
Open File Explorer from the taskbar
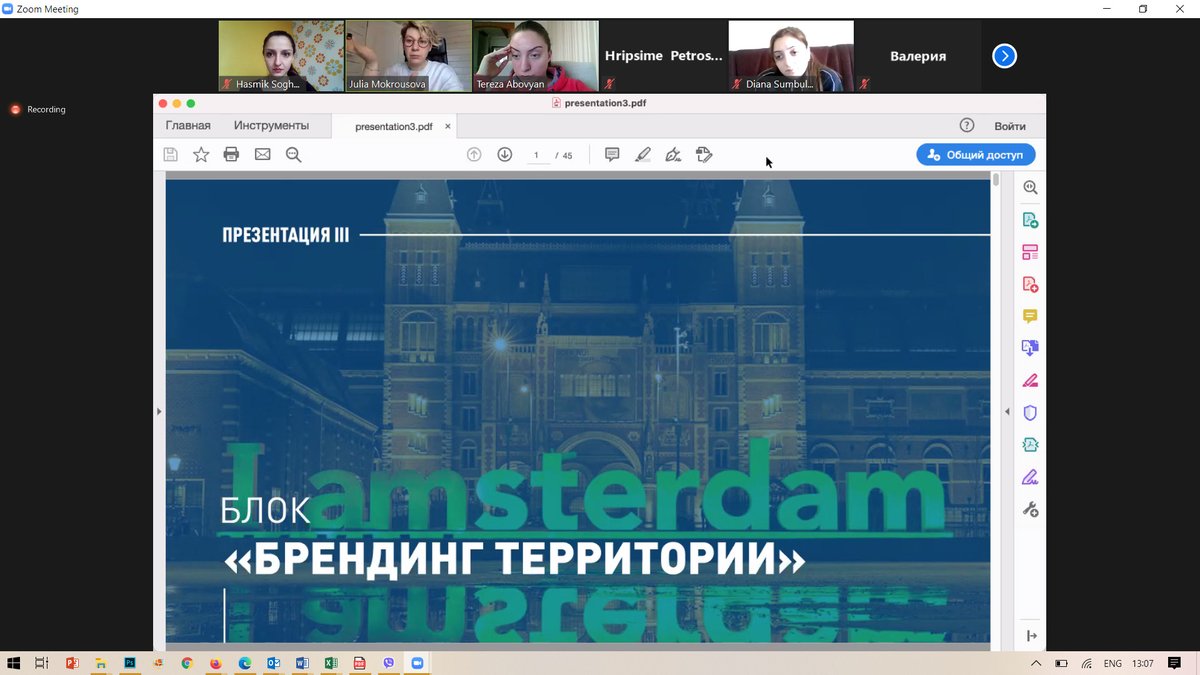[x=100, y=663]
